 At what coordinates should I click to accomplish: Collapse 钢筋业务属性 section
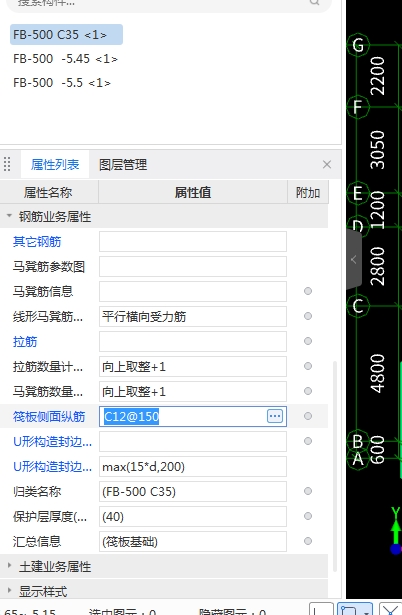(9, 216)
